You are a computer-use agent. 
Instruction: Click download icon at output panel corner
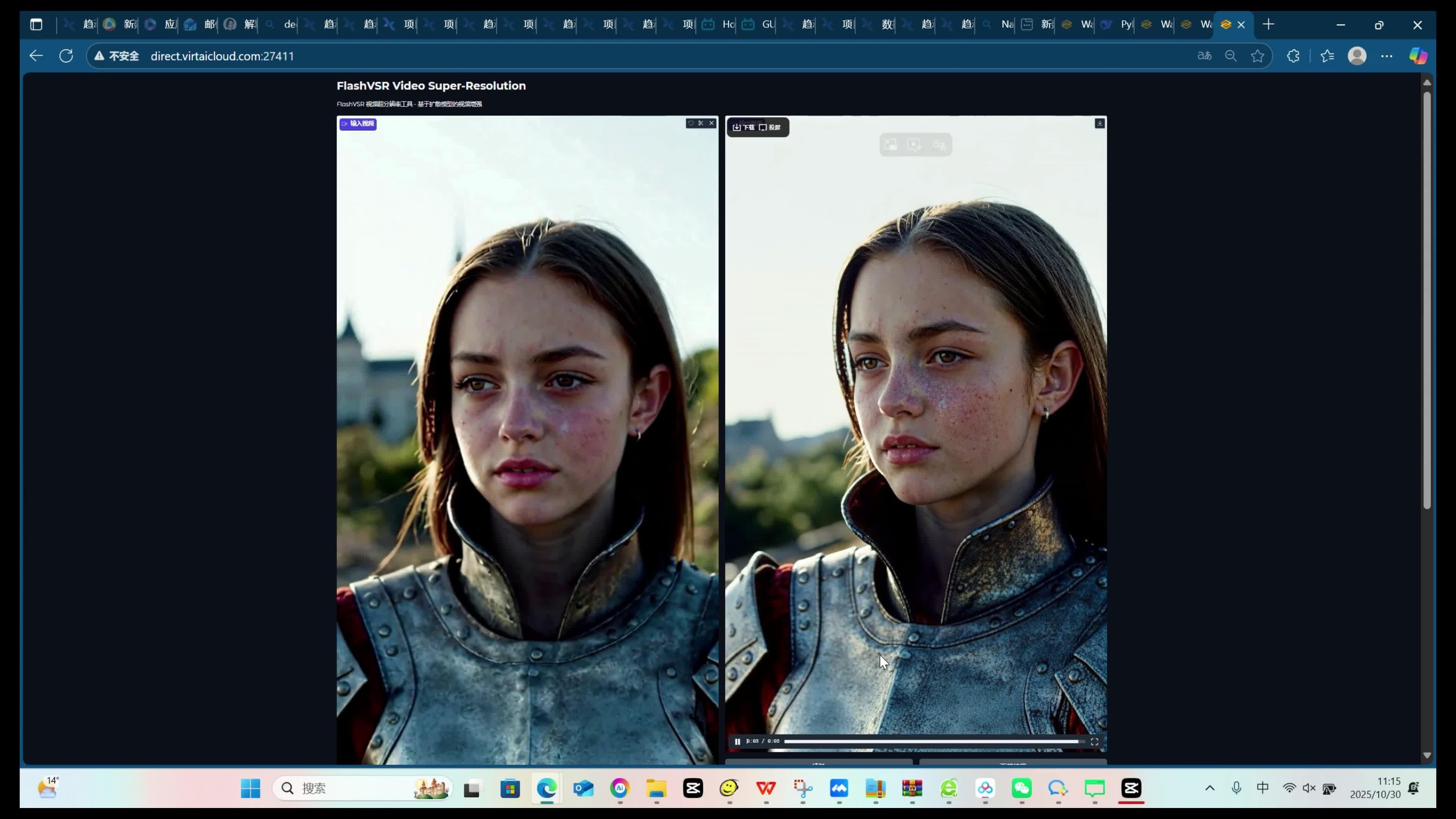[x=1099, y=123]
